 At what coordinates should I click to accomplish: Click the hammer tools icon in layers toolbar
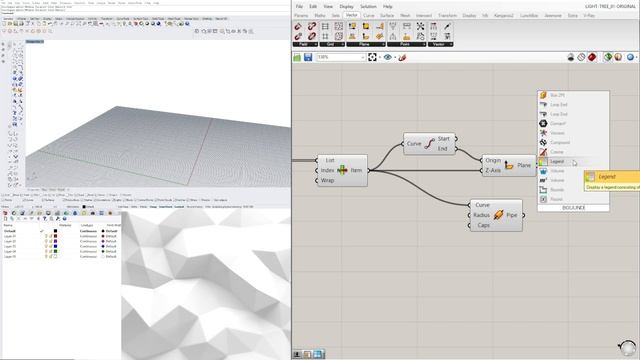pos(58,219)
